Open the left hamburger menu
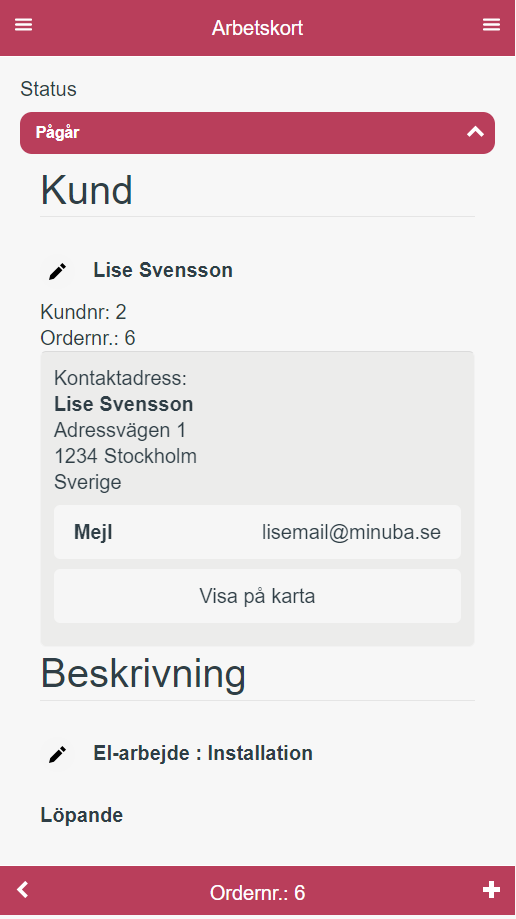The width and height of the screenshot is (516, 919). coord(23,25)
